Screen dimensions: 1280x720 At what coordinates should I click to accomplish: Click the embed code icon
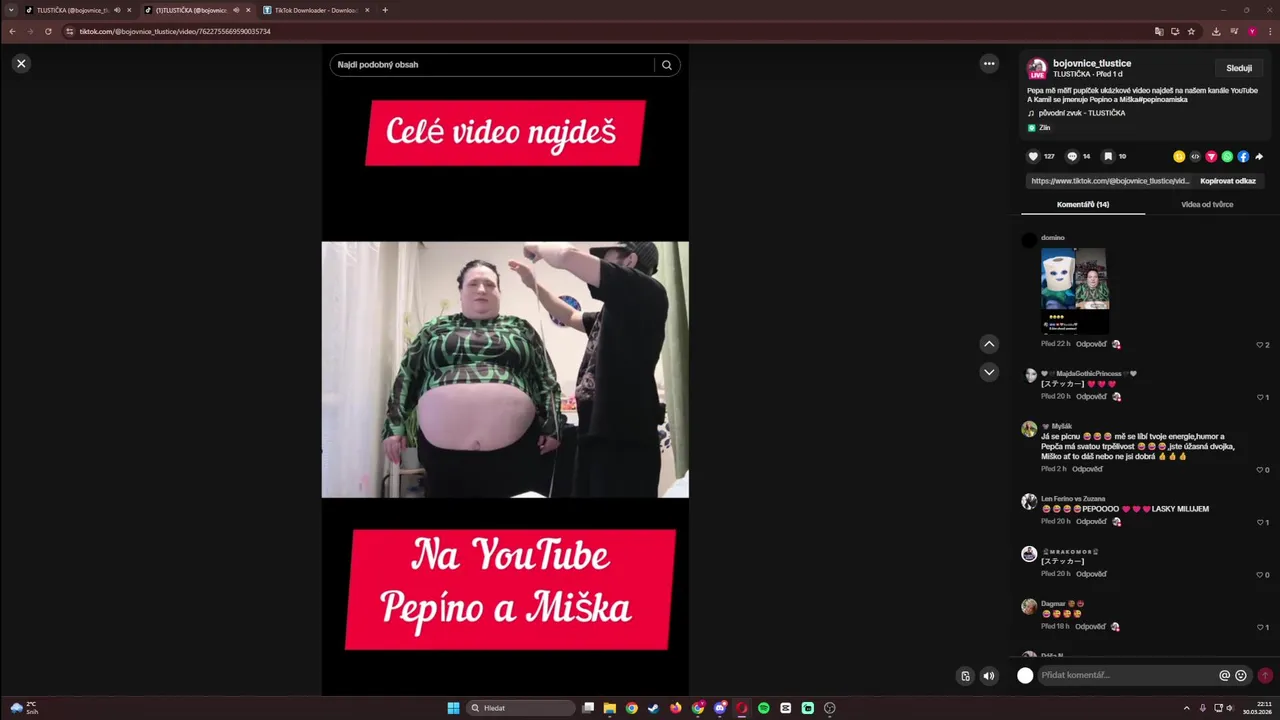point(1195,156)
